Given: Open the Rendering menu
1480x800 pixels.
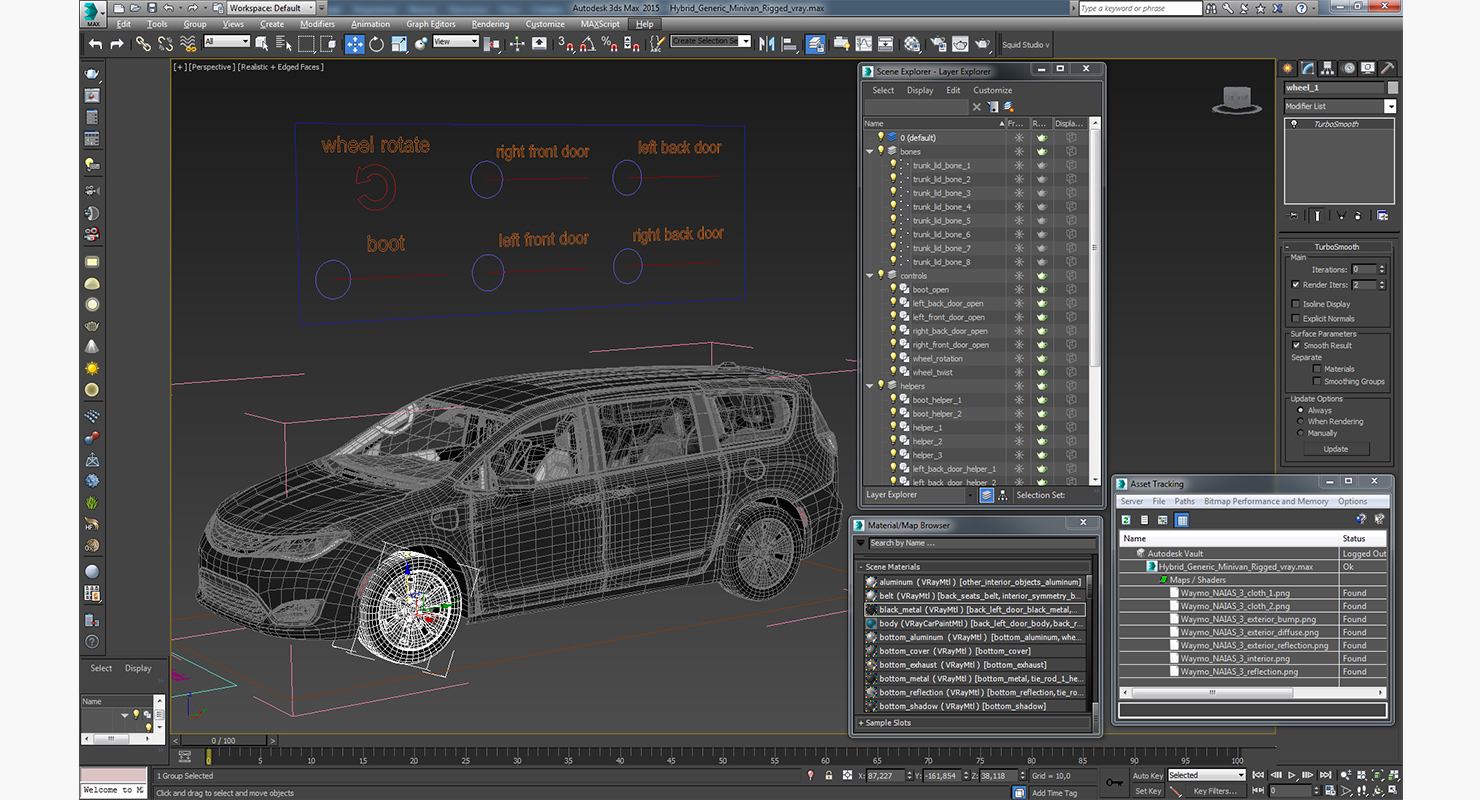Looking at the screenshot, I should (490, 24).
